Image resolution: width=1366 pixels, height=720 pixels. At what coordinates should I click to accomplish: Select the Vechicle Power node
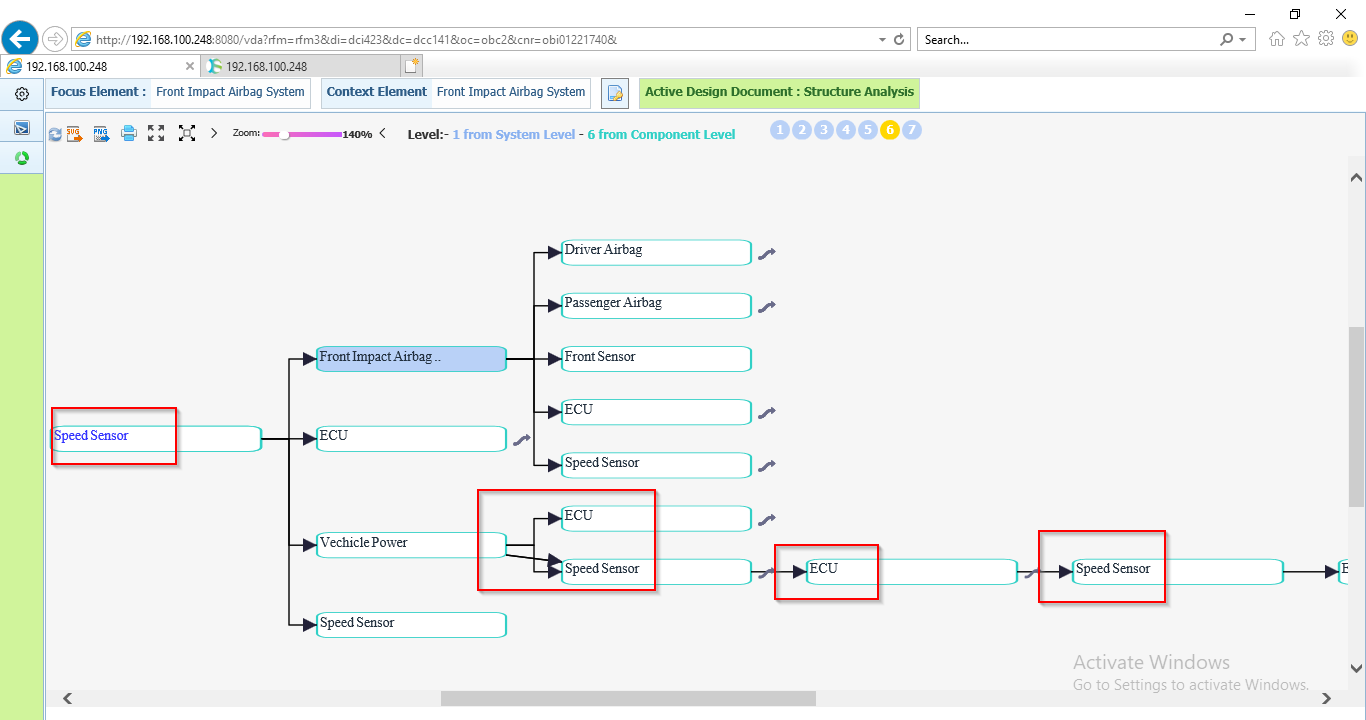pyautogui.click(x=411, y=545)
